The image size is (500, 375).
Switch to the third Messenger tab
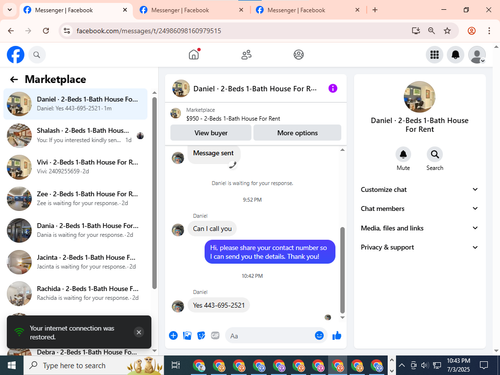[x=307, y=10]
